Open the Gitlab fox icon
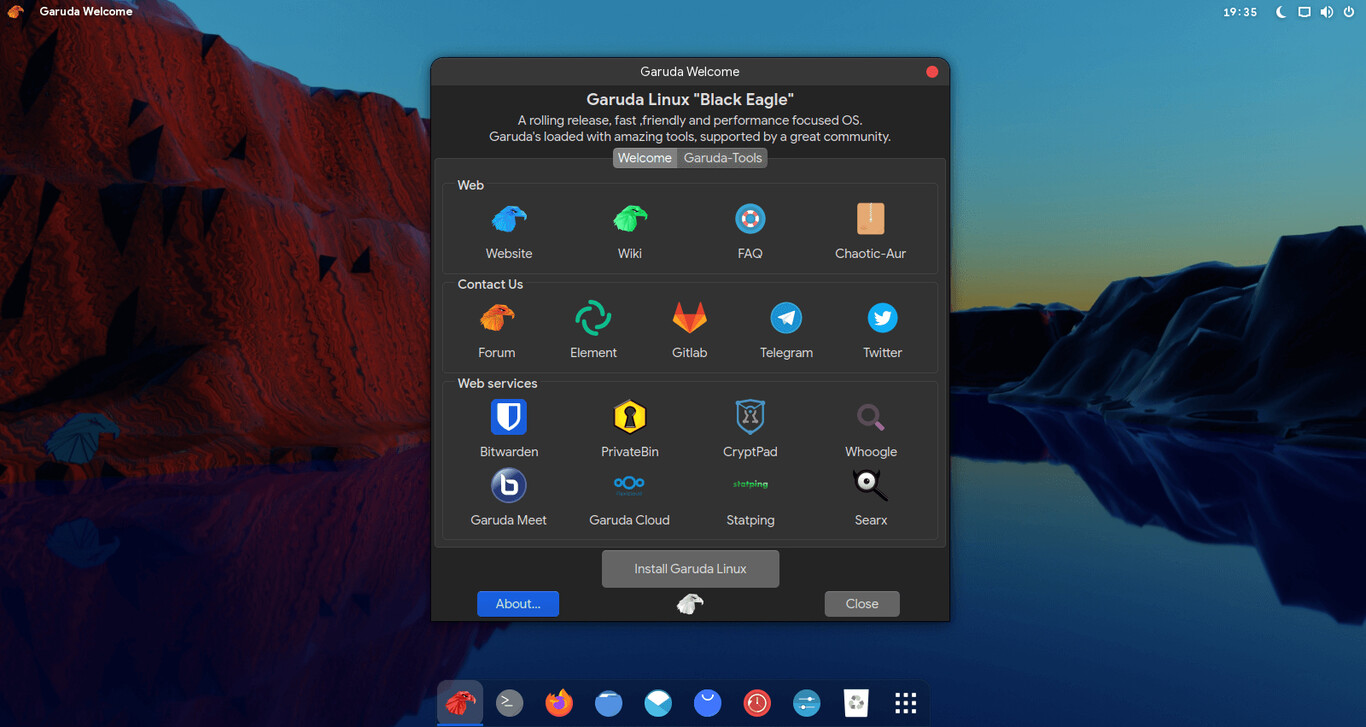Viewport: 1366px width, 727px height. (x=689, y=318)
